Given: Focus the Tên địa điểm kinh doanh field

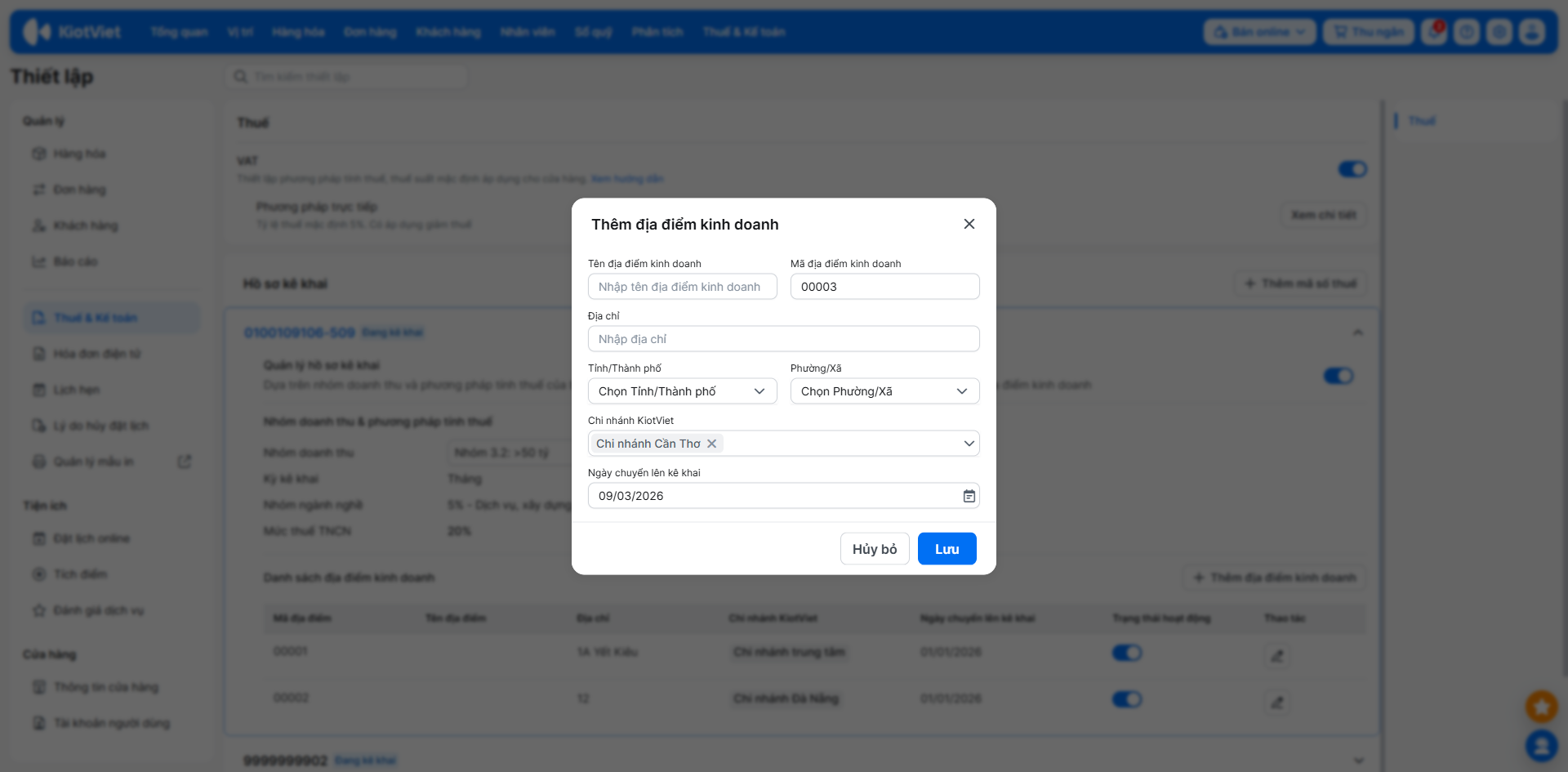Looking at the screenshot, I should [x=682, y=287].
